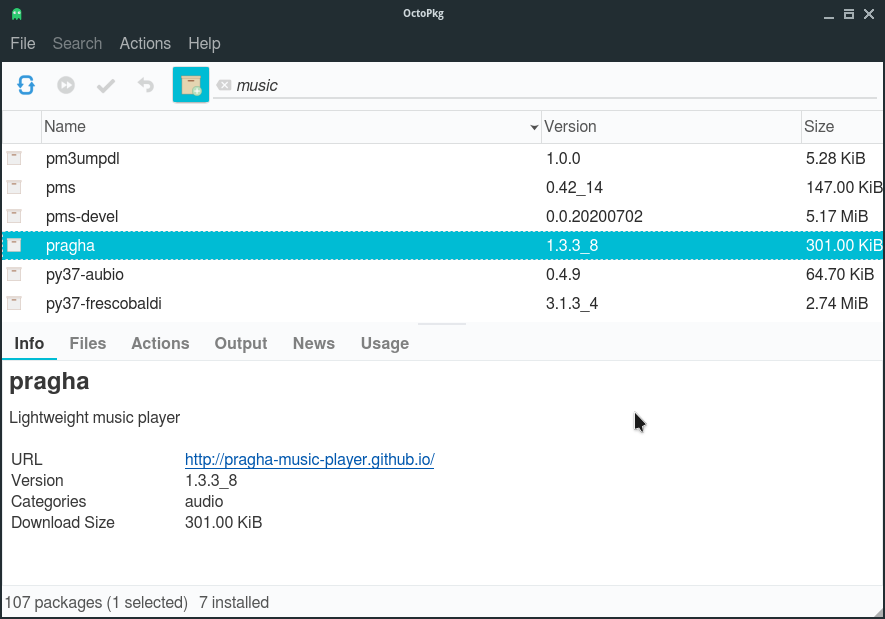Minimize the OctoPkg window
This screenshot has width=885, height=619.
pos(829,15)
